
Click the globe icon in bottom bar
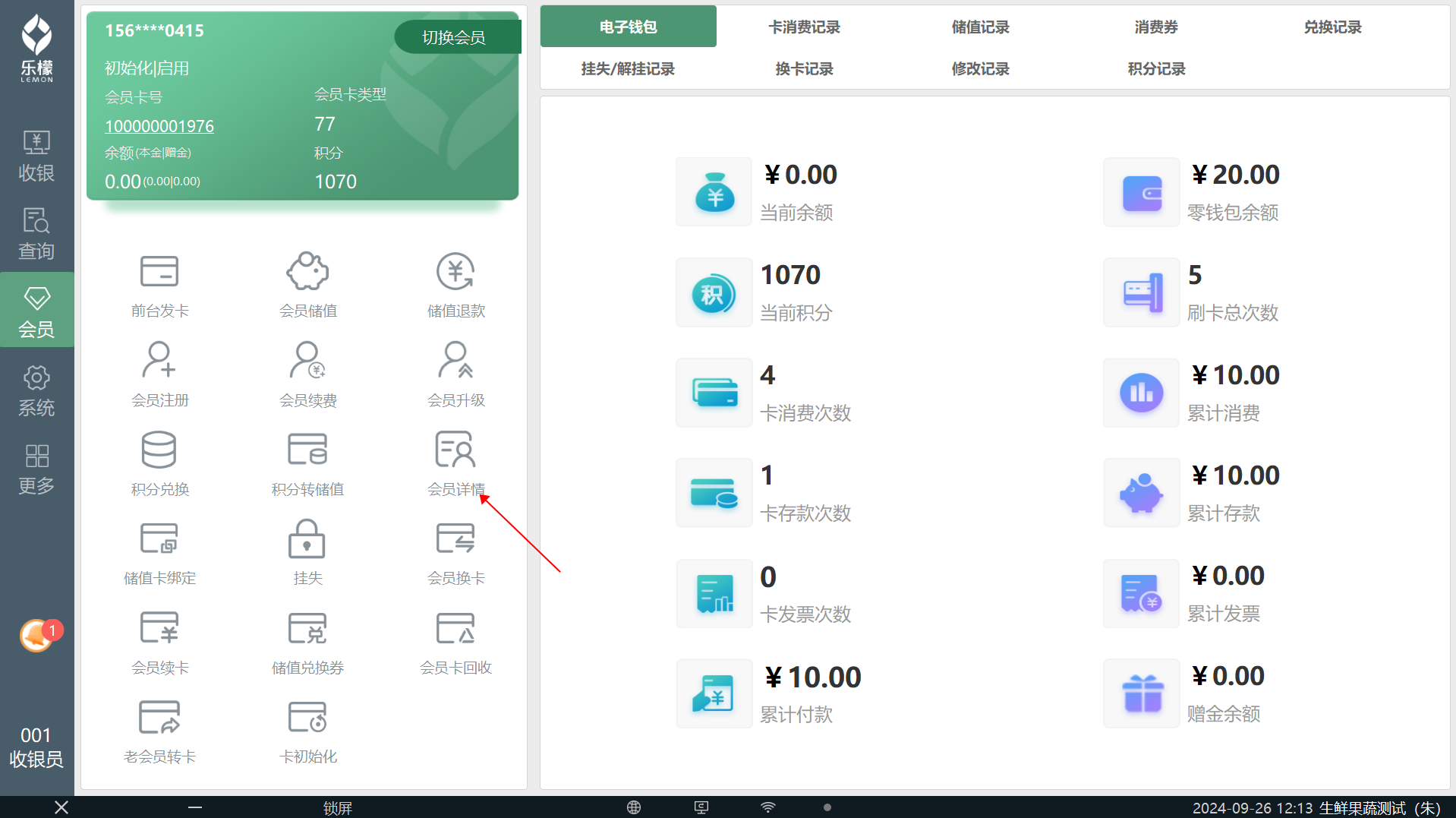tap(634, 807)
